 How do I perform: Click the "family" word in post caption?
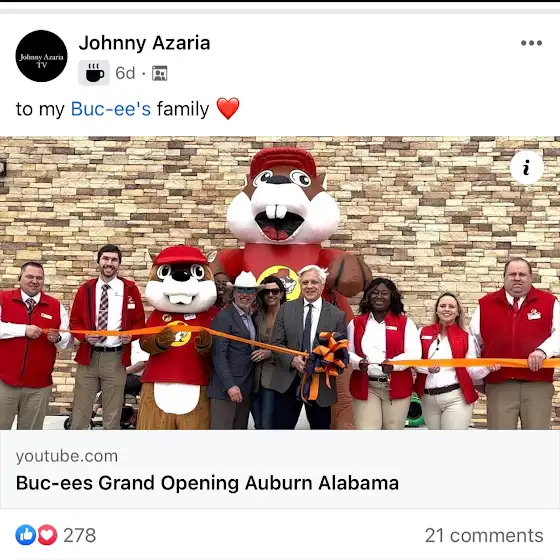[x=183, y=109]
